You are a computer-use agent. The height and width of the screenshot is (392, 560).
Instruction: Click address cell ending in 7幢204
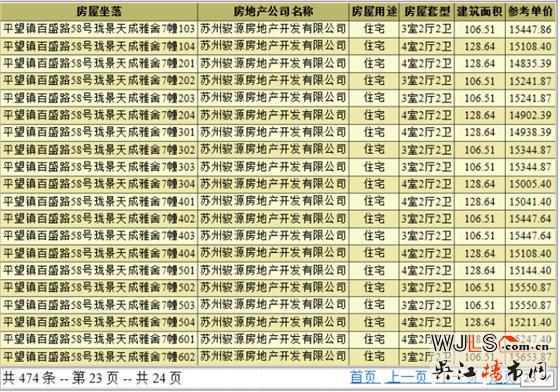[99, 115]
